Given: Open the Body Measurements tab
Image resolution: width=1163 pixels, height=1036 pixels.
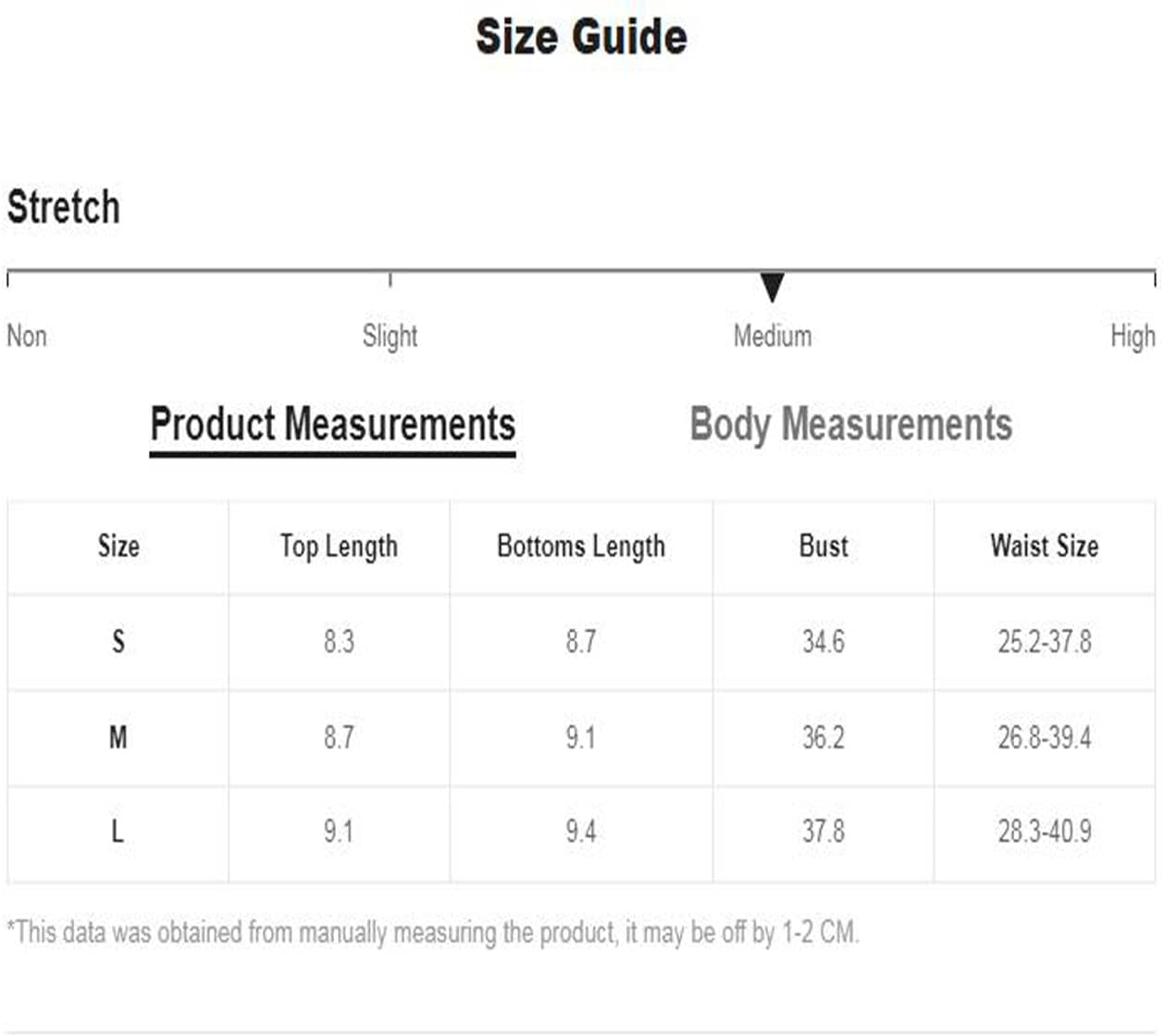Looking at the screenshot, I should [851, 425].
